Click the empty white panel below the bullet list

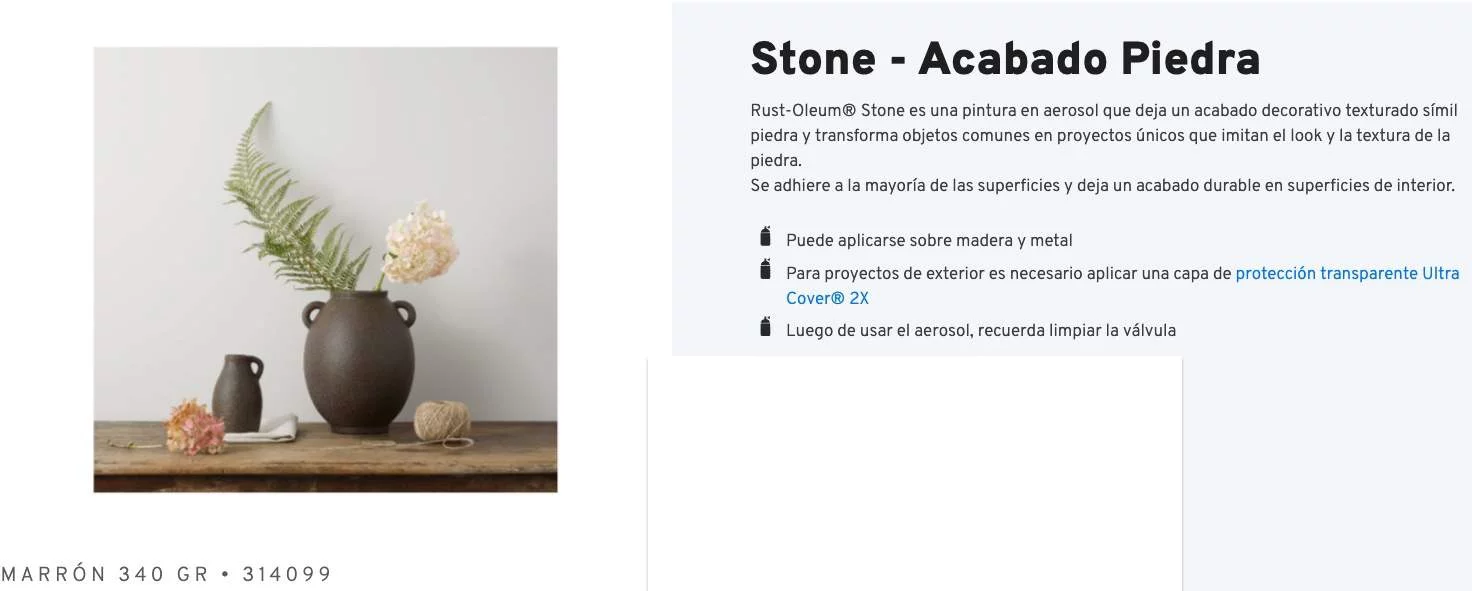(914, 472)
